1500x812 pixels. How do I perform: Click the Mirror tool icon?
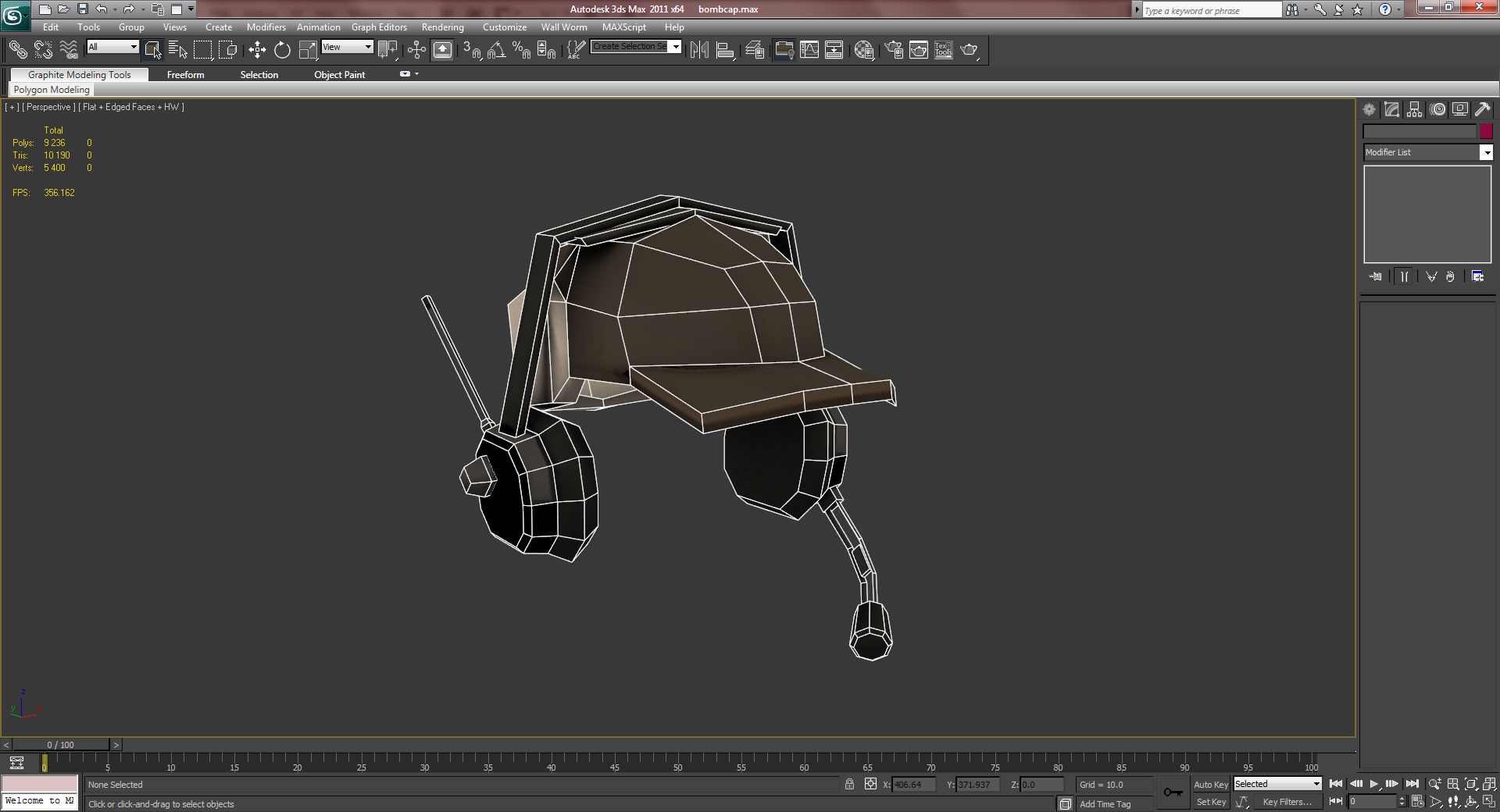[x=699, y=50]
